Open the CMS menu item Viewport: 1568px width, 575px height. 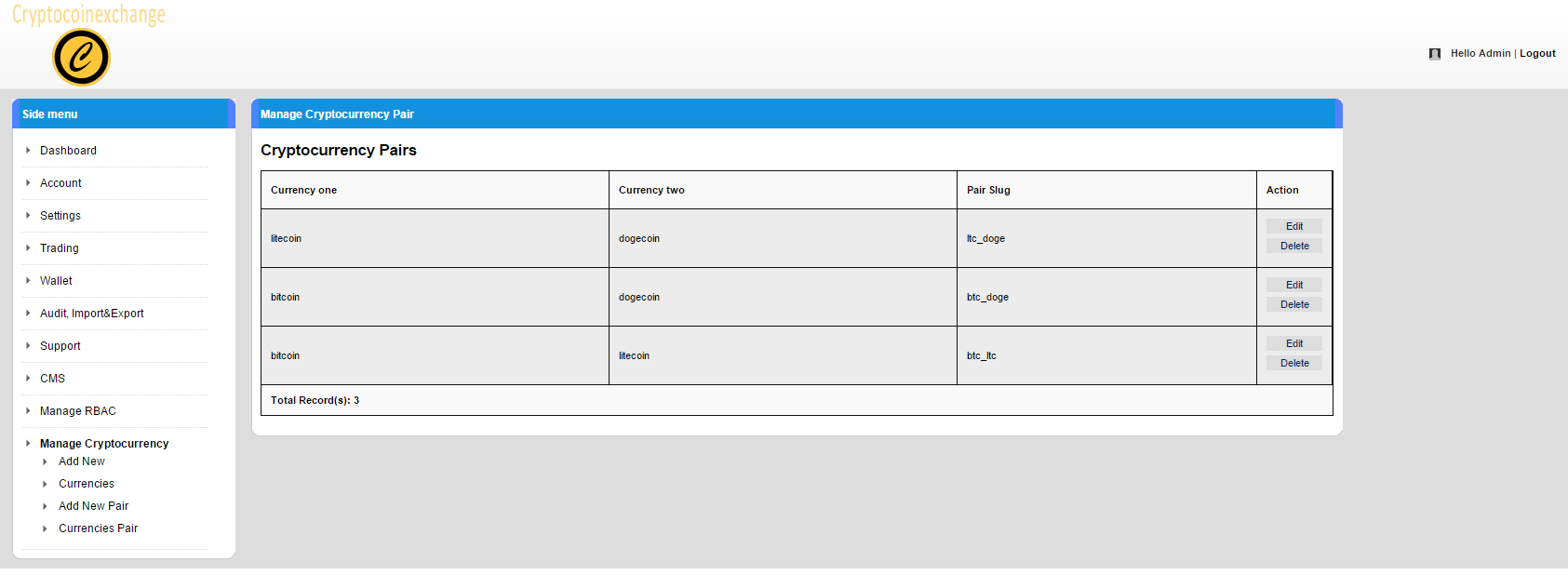(52, 379)
